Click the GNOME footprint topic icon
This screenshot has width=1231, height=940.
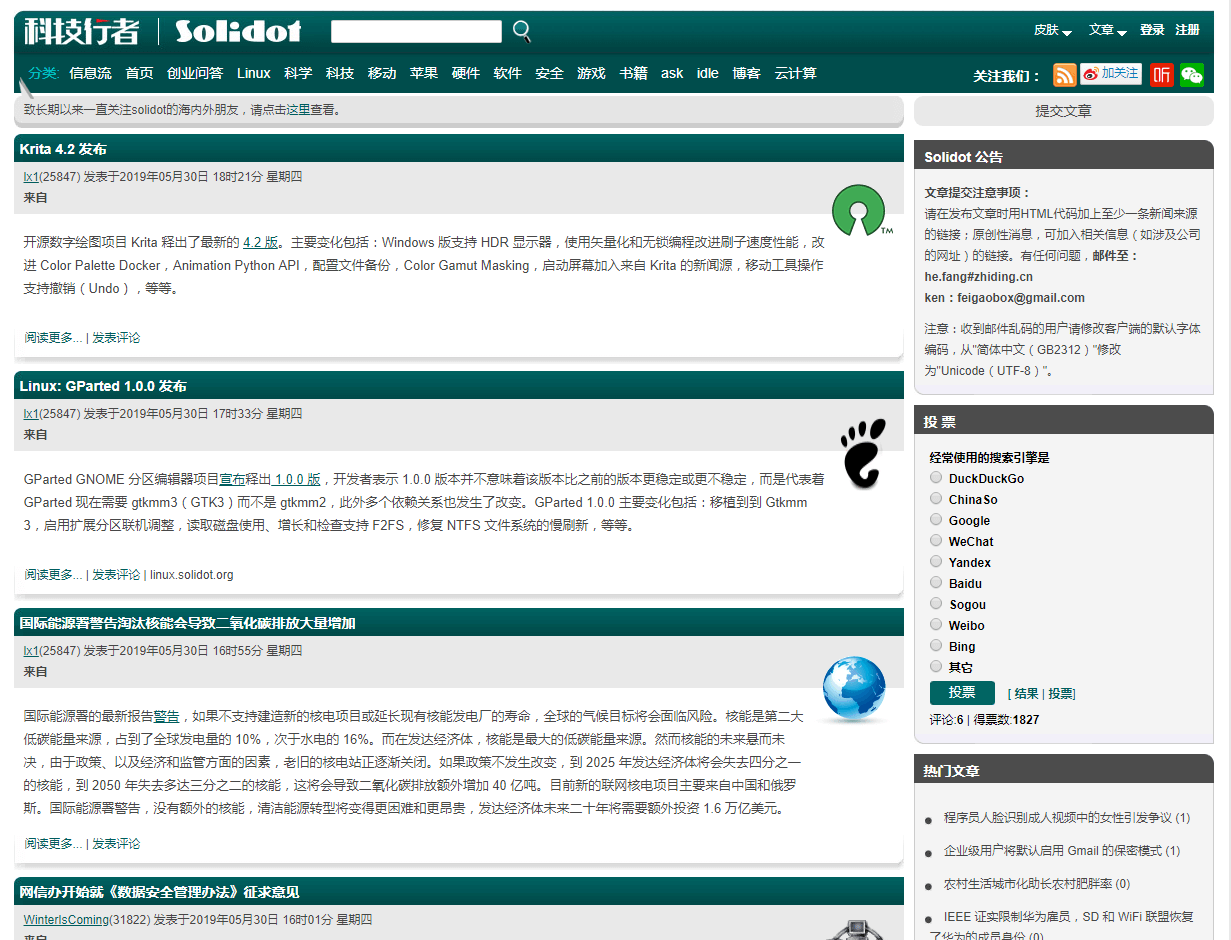tap(862, 452)
